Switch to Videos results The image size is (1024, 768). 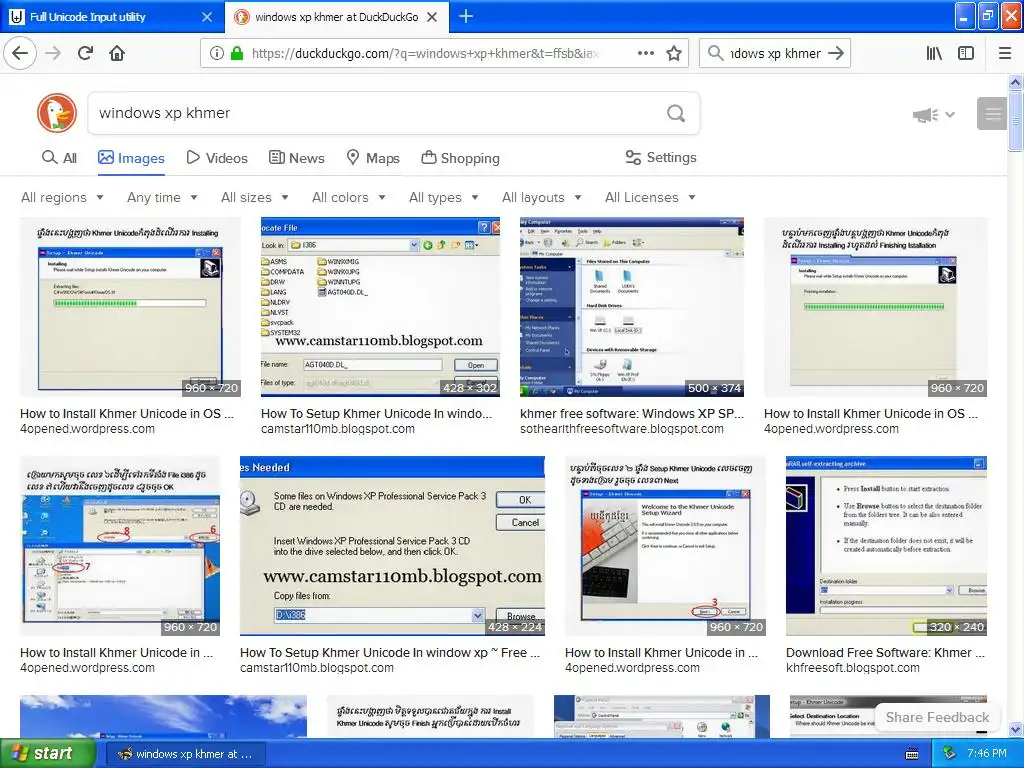[217, 158]
